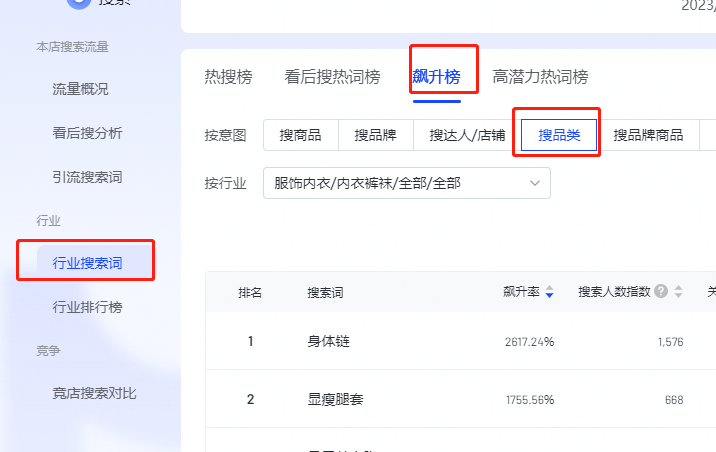The height and width of the screenshot is (452, 716).
Task: Sort by 搜索人数指数 arrows
Action: point(679,292)
